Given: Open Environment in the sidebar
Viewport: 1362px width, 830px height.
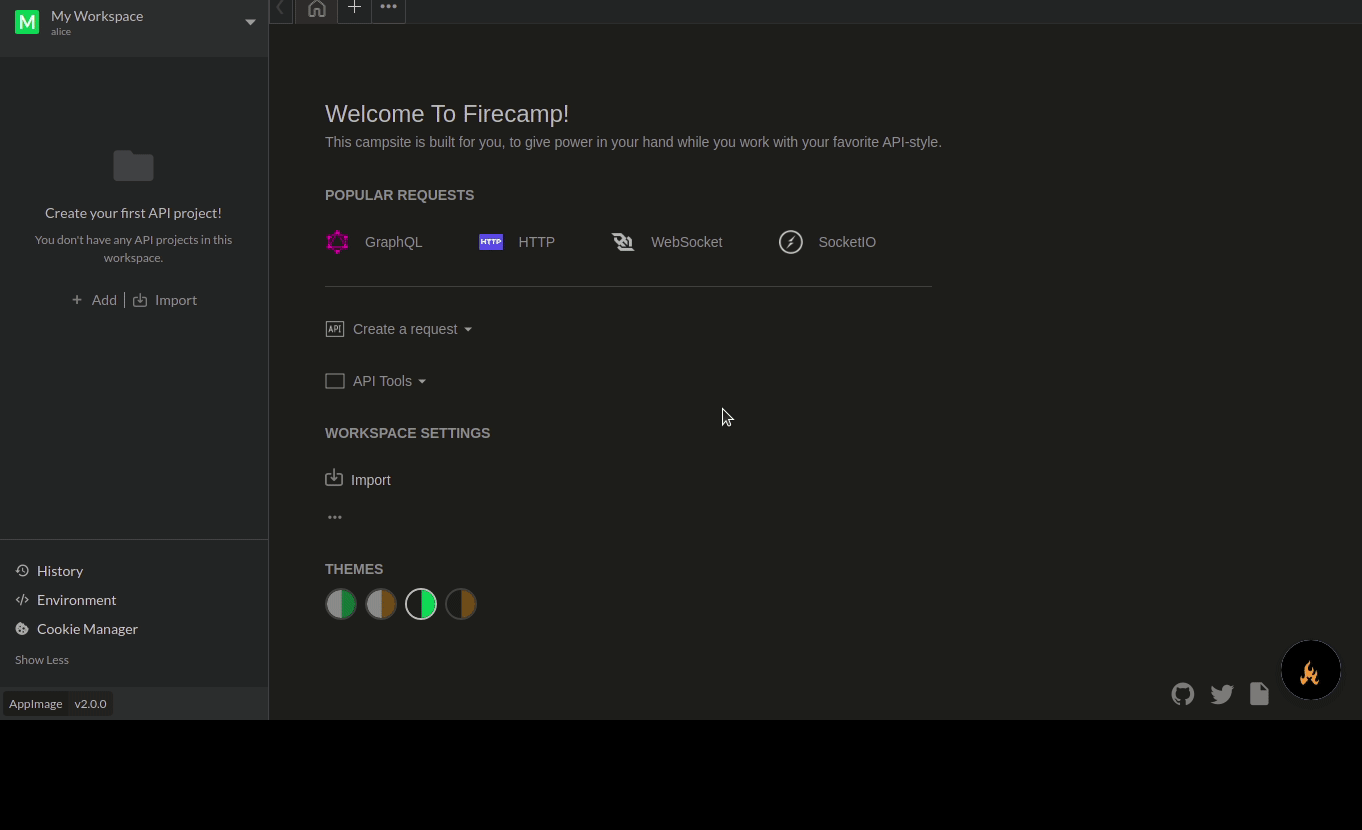Looking at the screenshot, I should (x=66, y=600).
